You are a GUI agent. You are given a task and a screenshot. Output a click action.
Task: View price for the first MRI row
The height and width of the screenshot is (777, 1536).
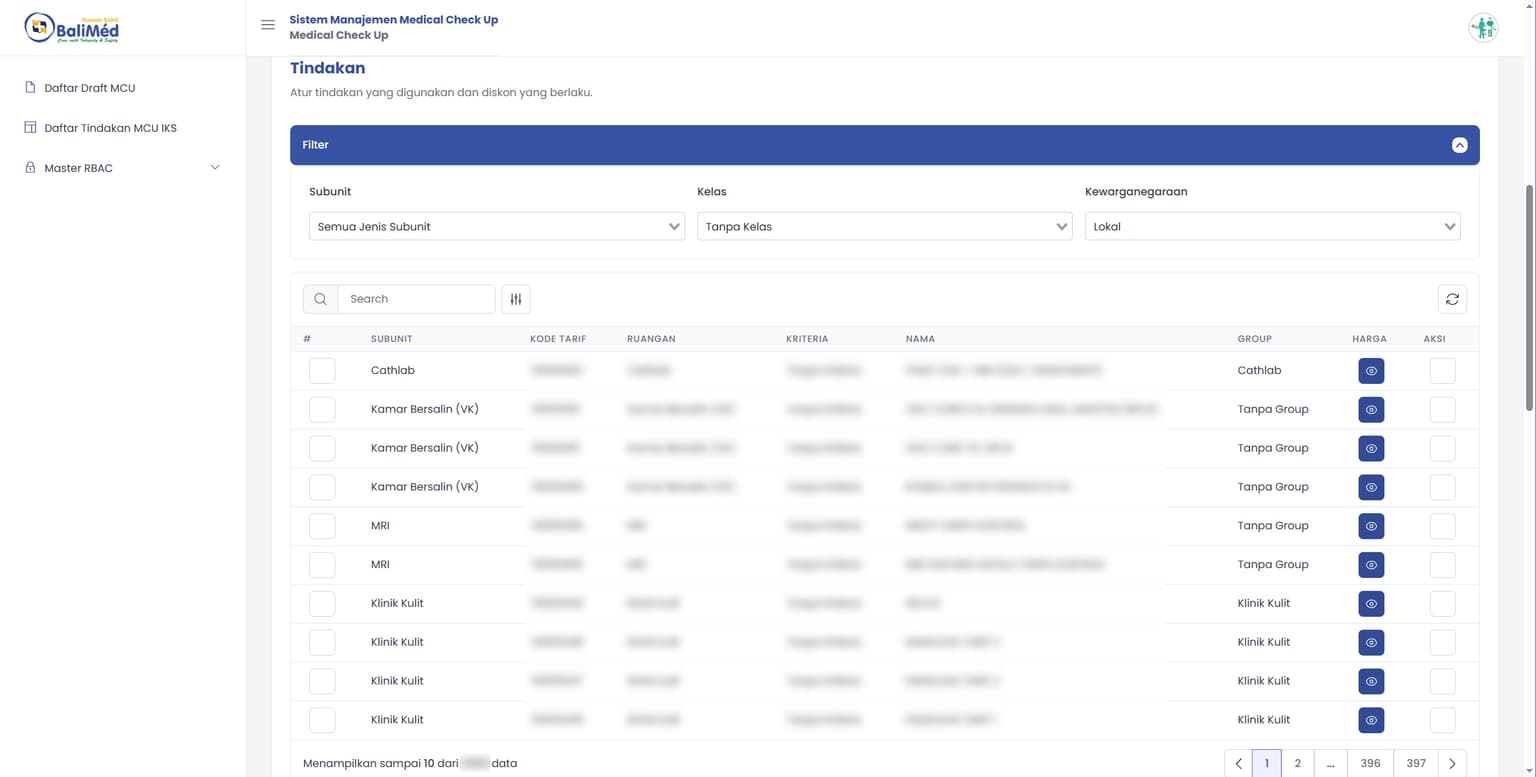tap(1371, 526)
